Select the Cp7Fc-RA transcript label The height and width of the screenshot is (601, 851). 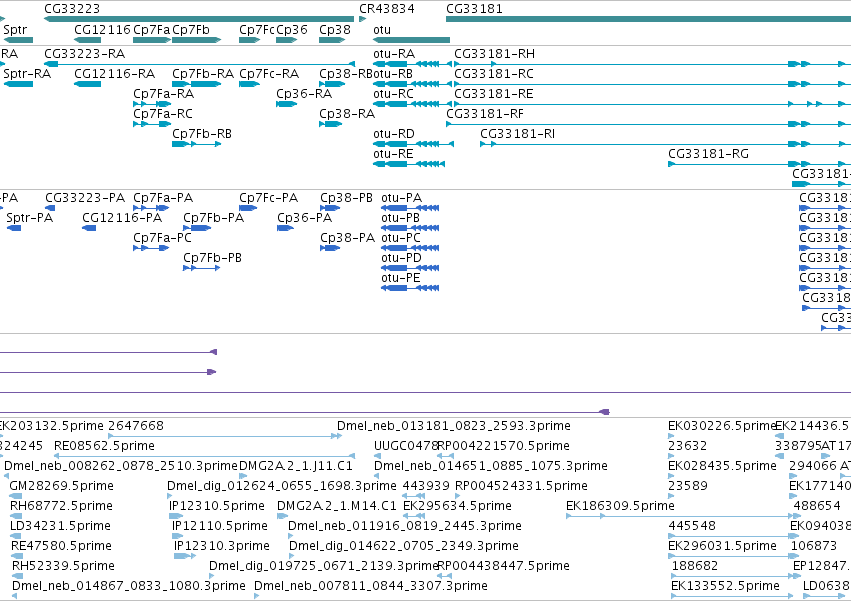click(x=269, y=74)
